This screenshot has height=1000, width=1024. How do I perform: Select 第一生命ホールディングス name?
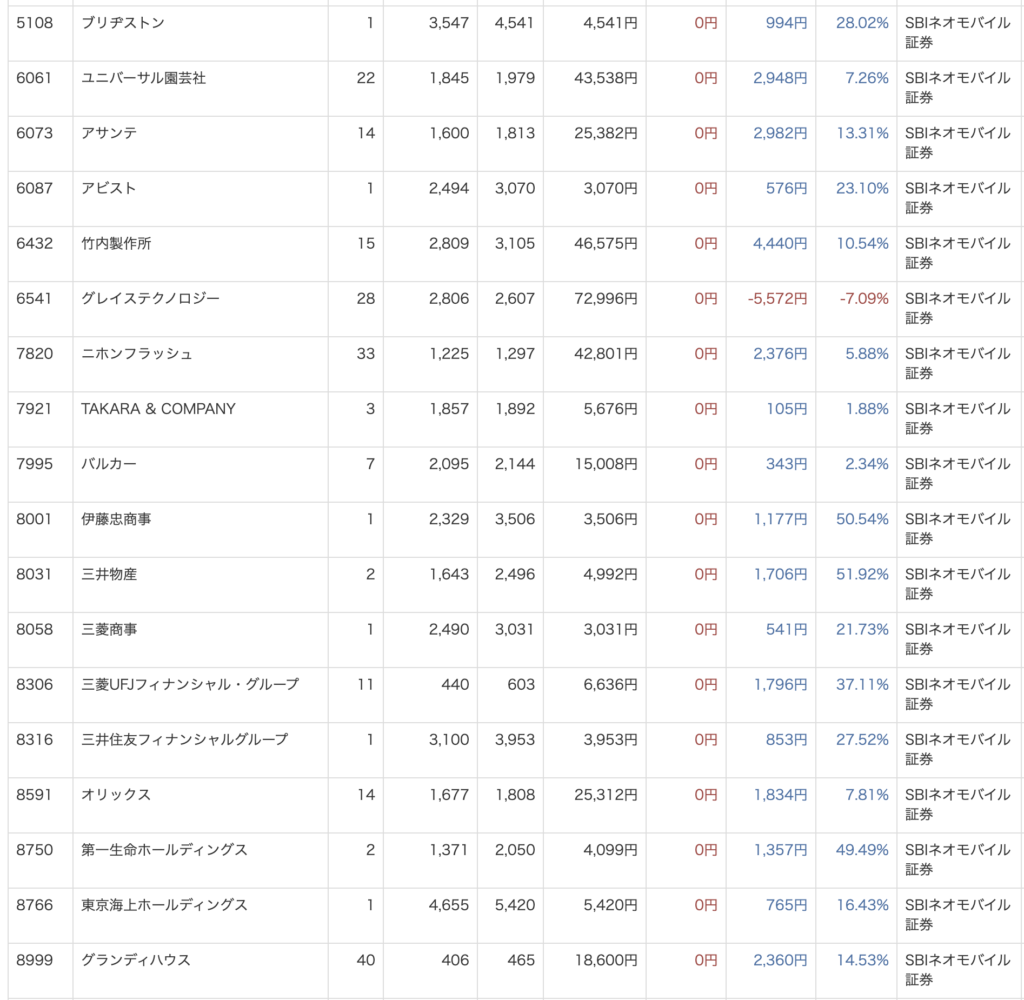pos(165,850)
